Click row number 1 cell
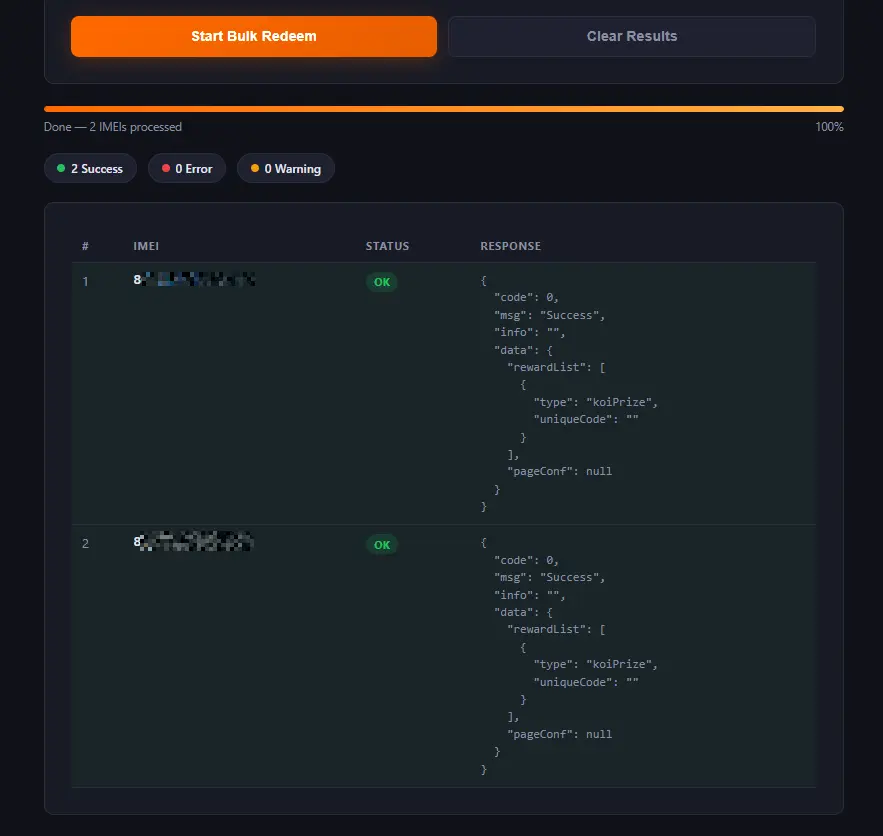Viewport: 883px width, 836px height. [x=85, y=281]
